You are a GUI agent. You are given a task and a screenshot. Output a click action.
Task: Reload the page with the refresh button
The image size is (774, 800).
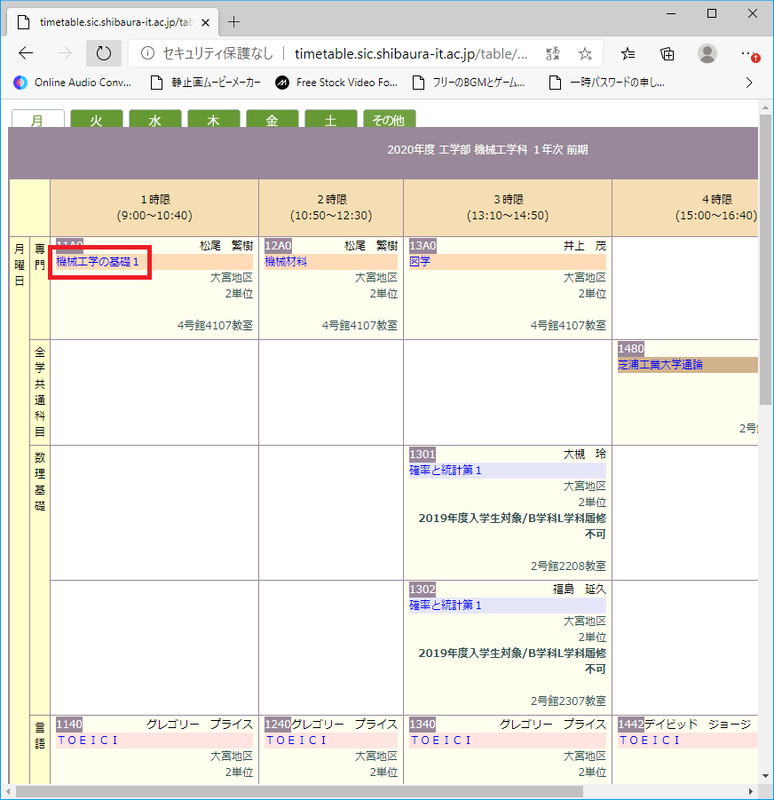103,53
